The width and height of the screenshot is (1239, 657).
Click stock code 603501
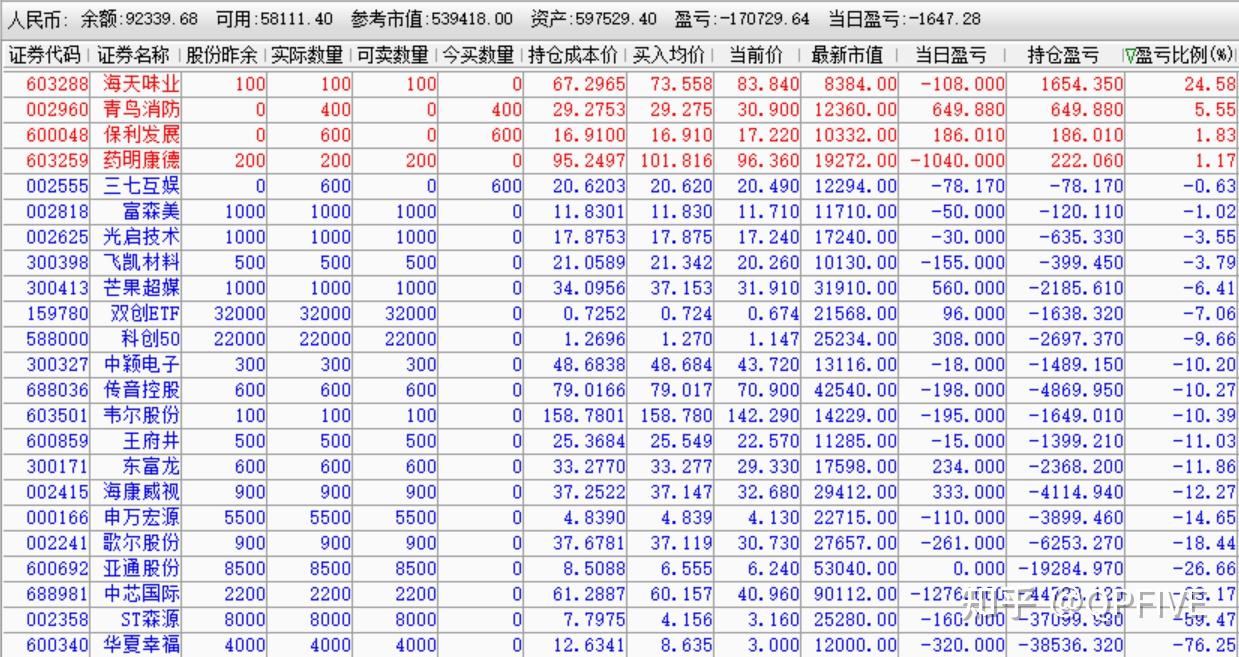click(x=57, y=415)
